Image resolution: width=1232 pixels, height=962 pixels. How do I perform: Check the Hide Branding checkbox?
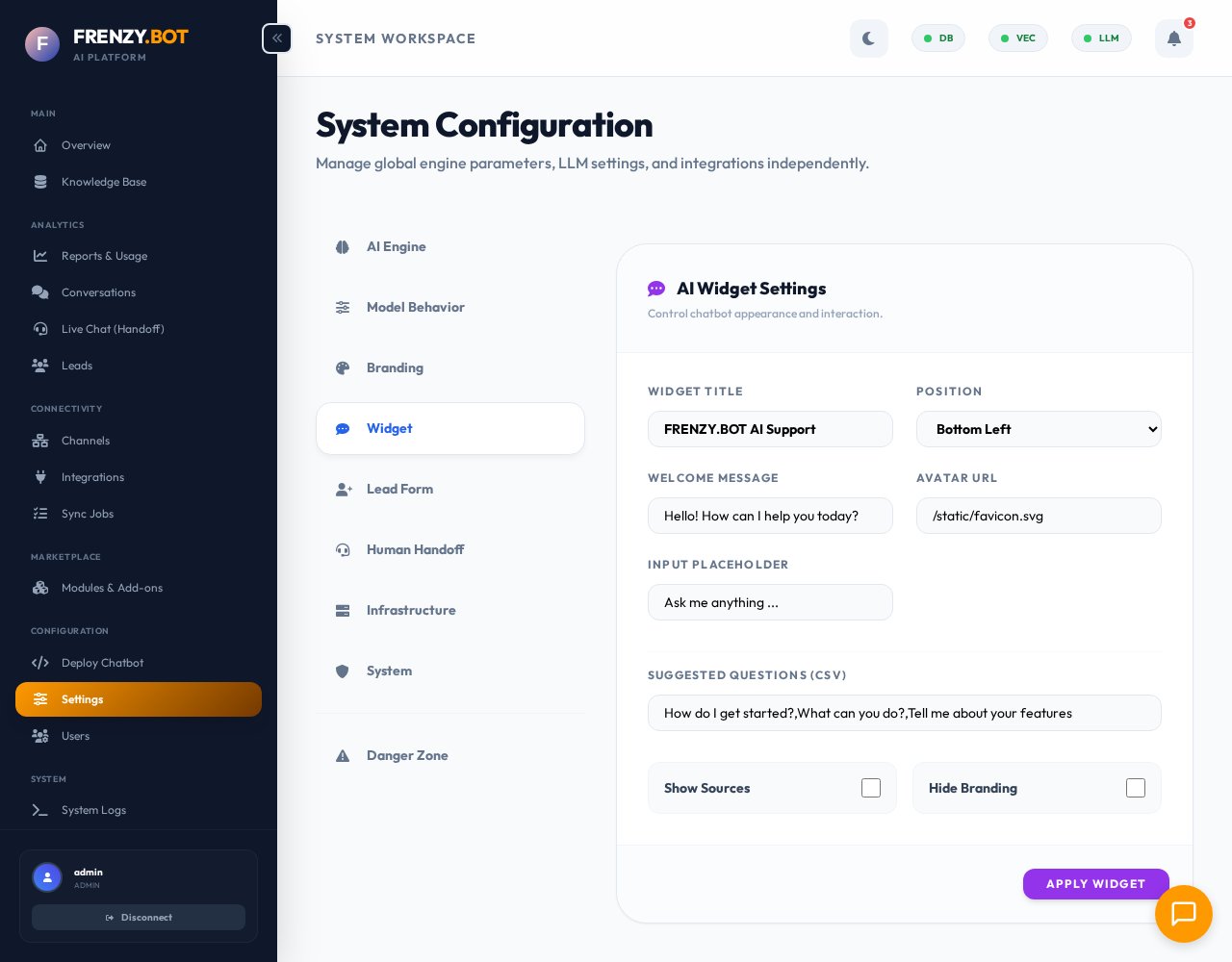[1136, 788]
